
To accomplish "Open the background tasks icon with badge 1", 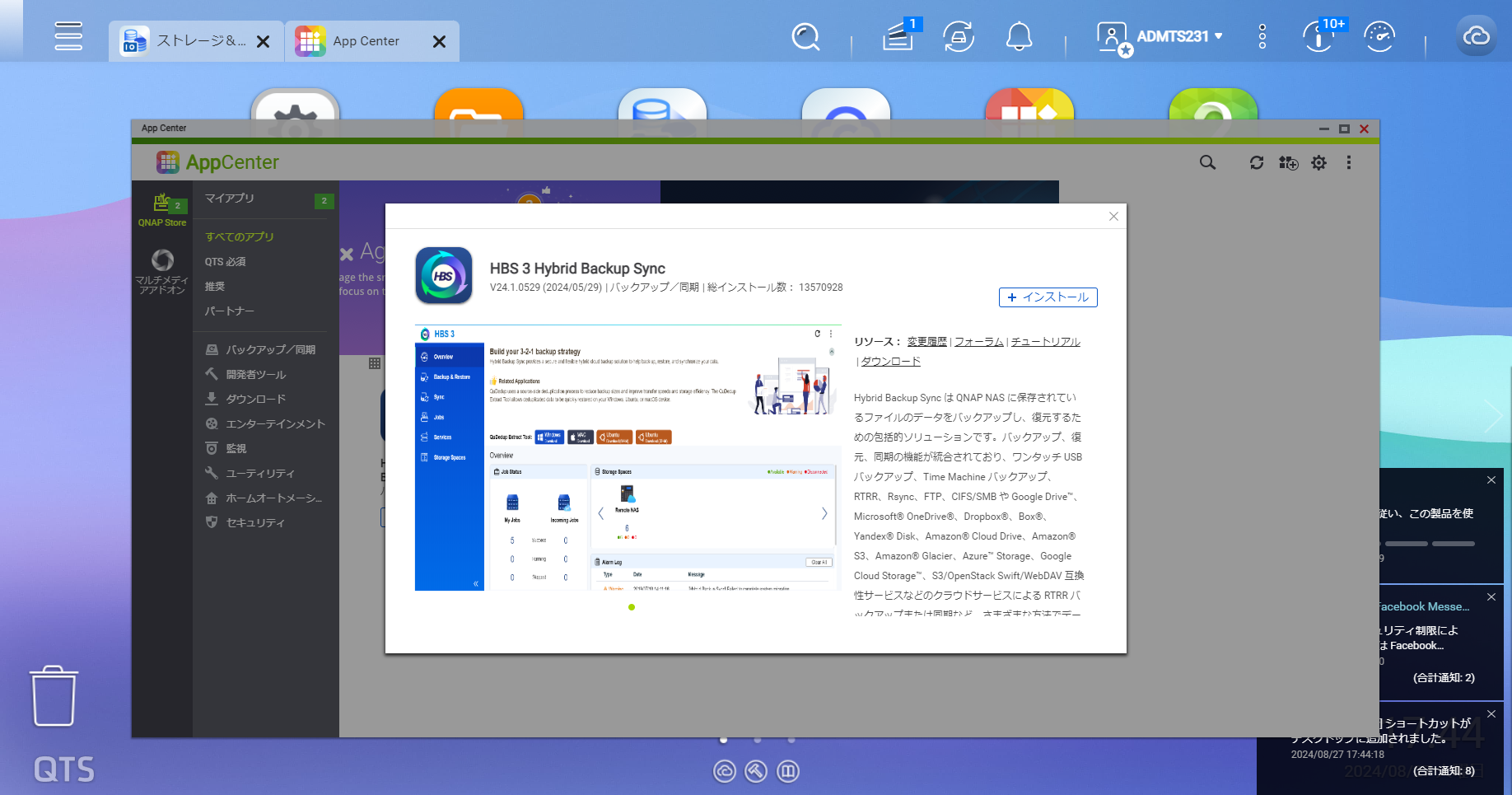I will (900, 35).
